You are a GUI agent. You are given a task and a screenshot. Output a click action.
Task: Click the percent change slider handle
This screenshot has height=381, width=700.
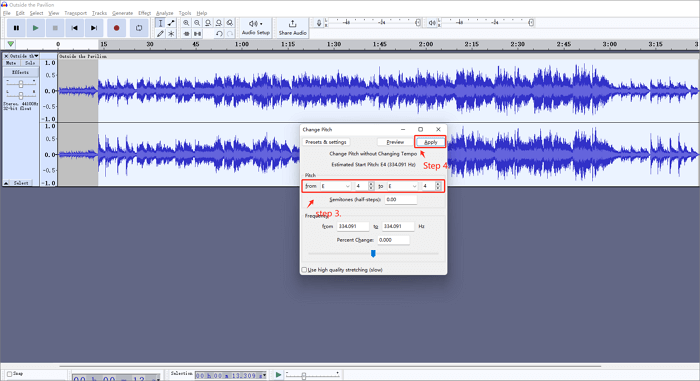373,254
